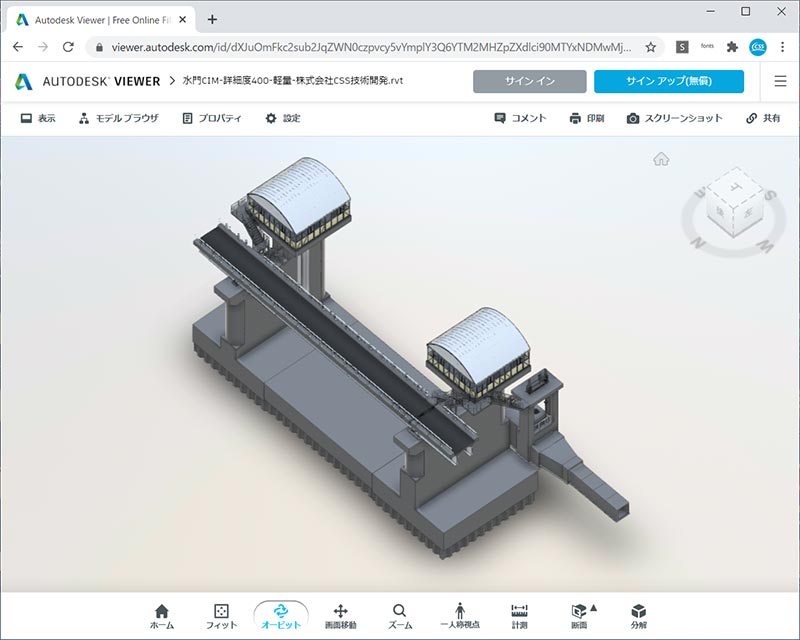The width and height of the screenshot is (800, 640).
Task: Click the browser forward arrow
Action: click(x=43, y=47)
